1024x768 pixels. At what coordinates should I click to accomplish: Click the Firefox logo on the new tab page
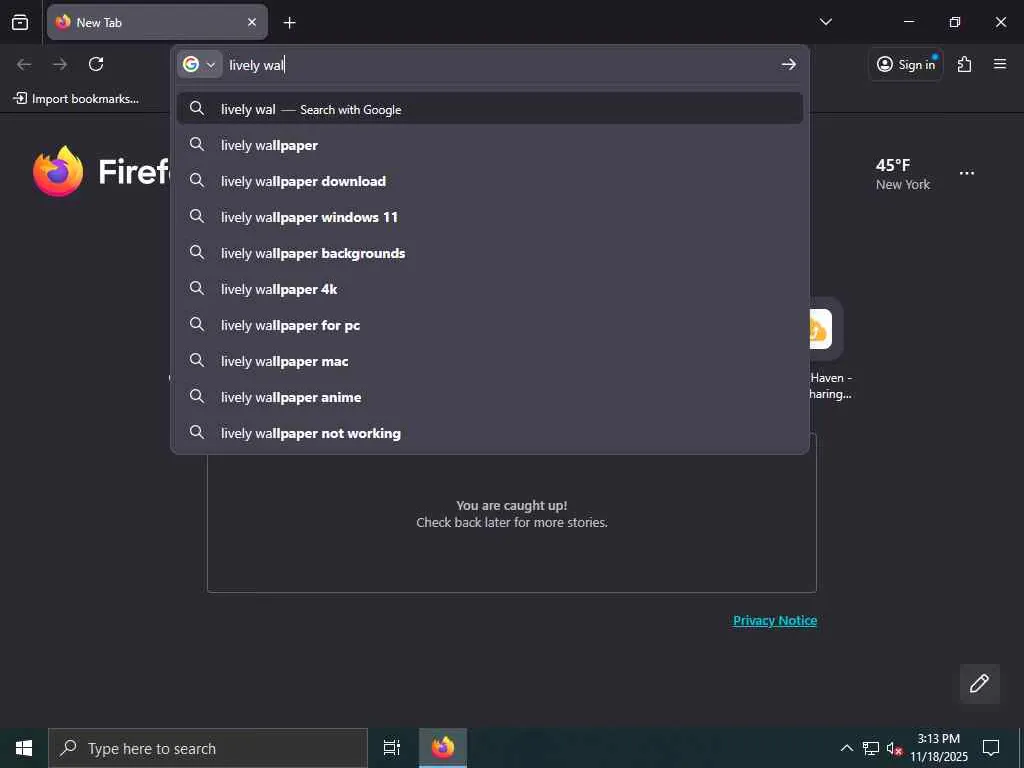[58, 171]
